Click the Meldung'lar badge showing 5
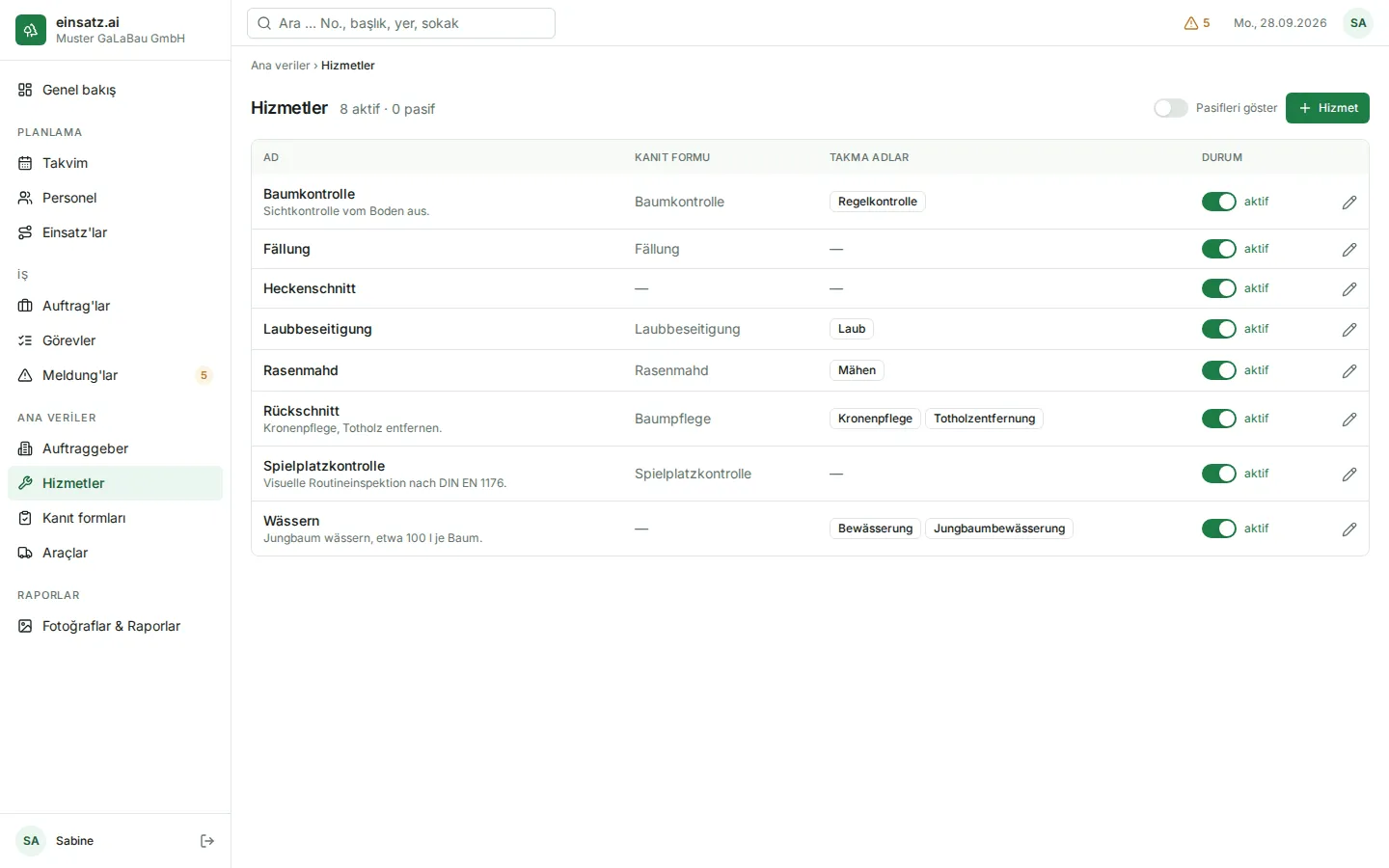Image resolution: width=1389 pixels, height=868 pixels. point(204,375)
